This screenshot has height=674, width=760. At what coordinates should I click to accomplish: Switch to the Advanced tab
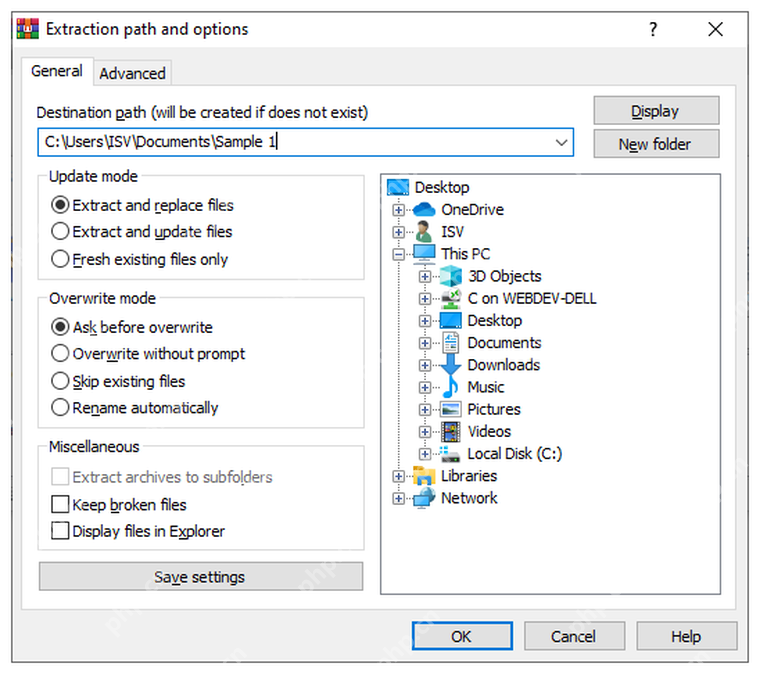(132, 73)
